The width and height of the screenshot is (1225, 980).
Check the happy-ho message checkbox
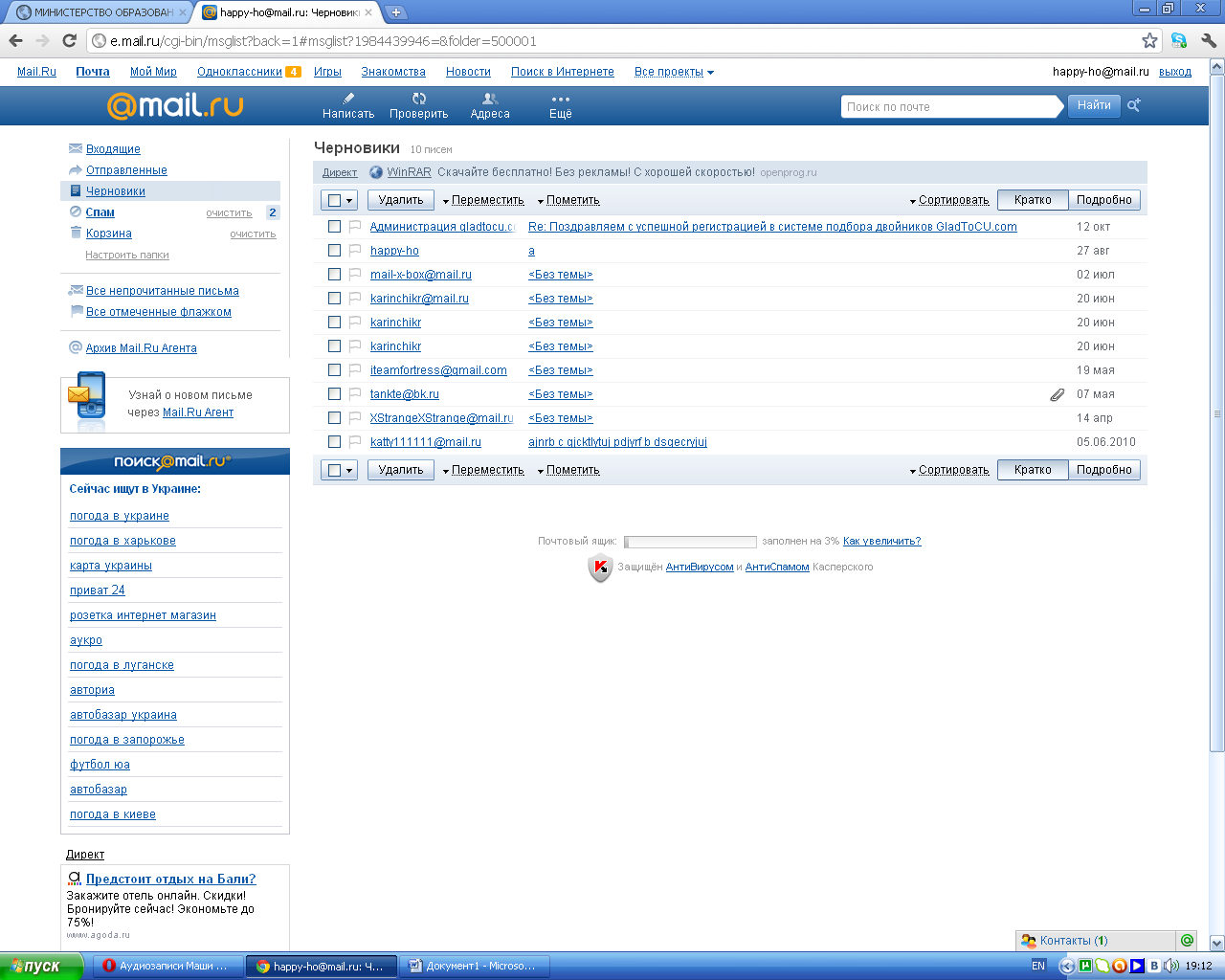[334, 250]
